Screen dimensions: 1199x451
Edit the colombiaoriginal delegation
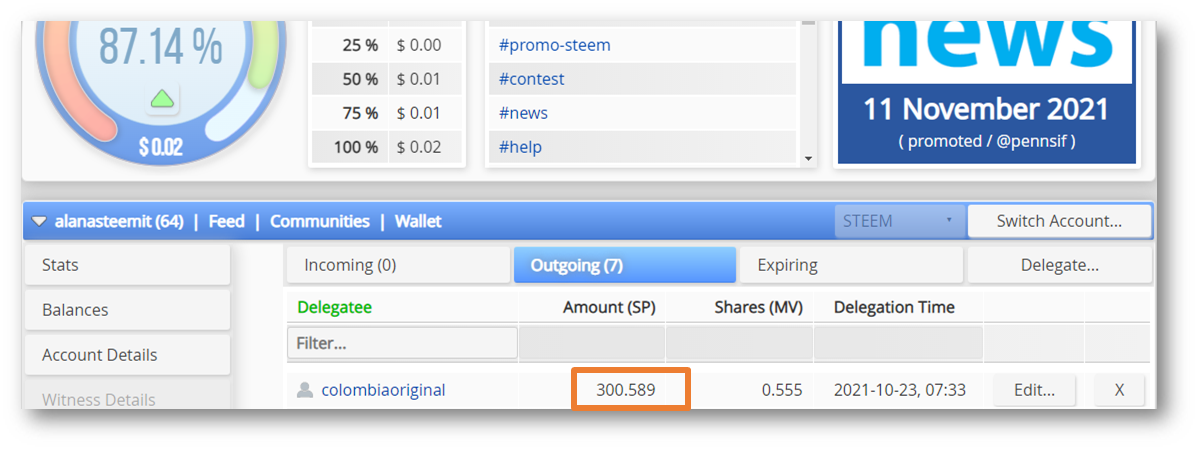(x=1035, y=391)
